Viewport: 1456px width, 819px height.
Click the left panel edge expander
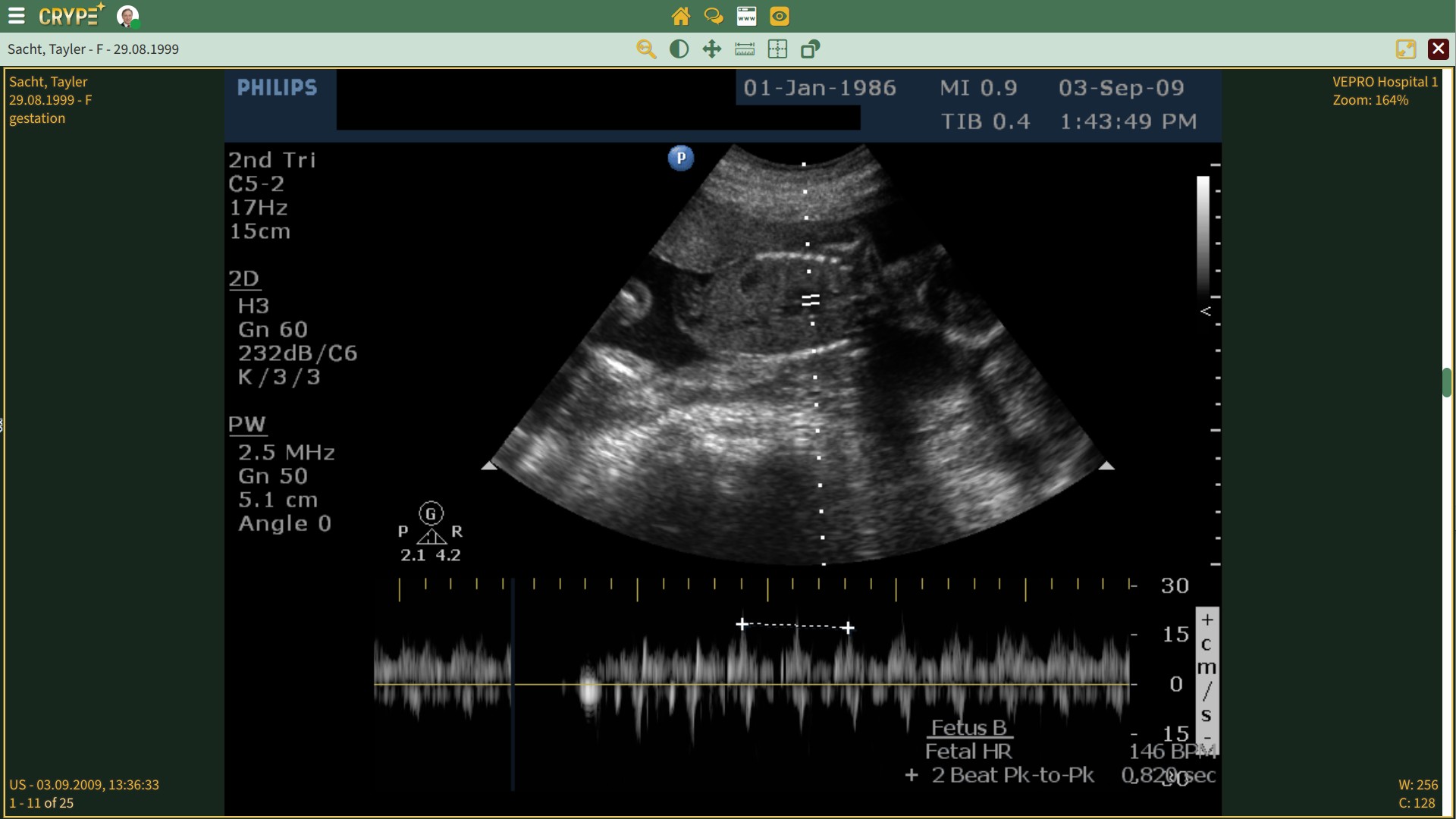2,425
